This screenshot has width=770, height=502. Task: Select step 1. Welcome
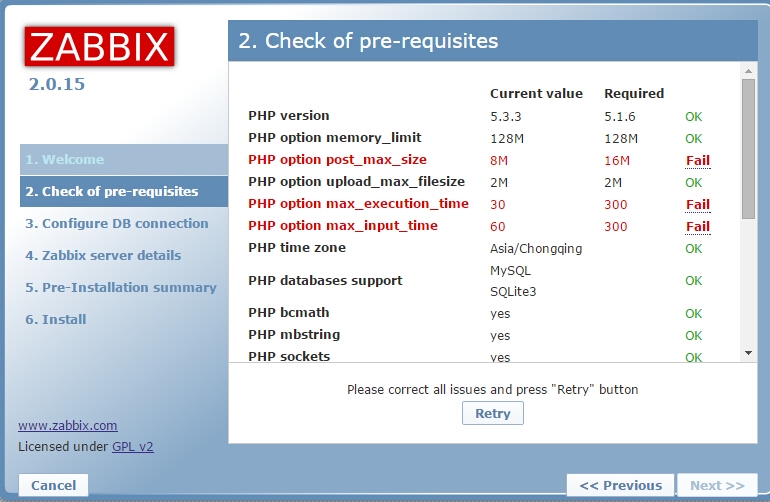tap(124, 160)
